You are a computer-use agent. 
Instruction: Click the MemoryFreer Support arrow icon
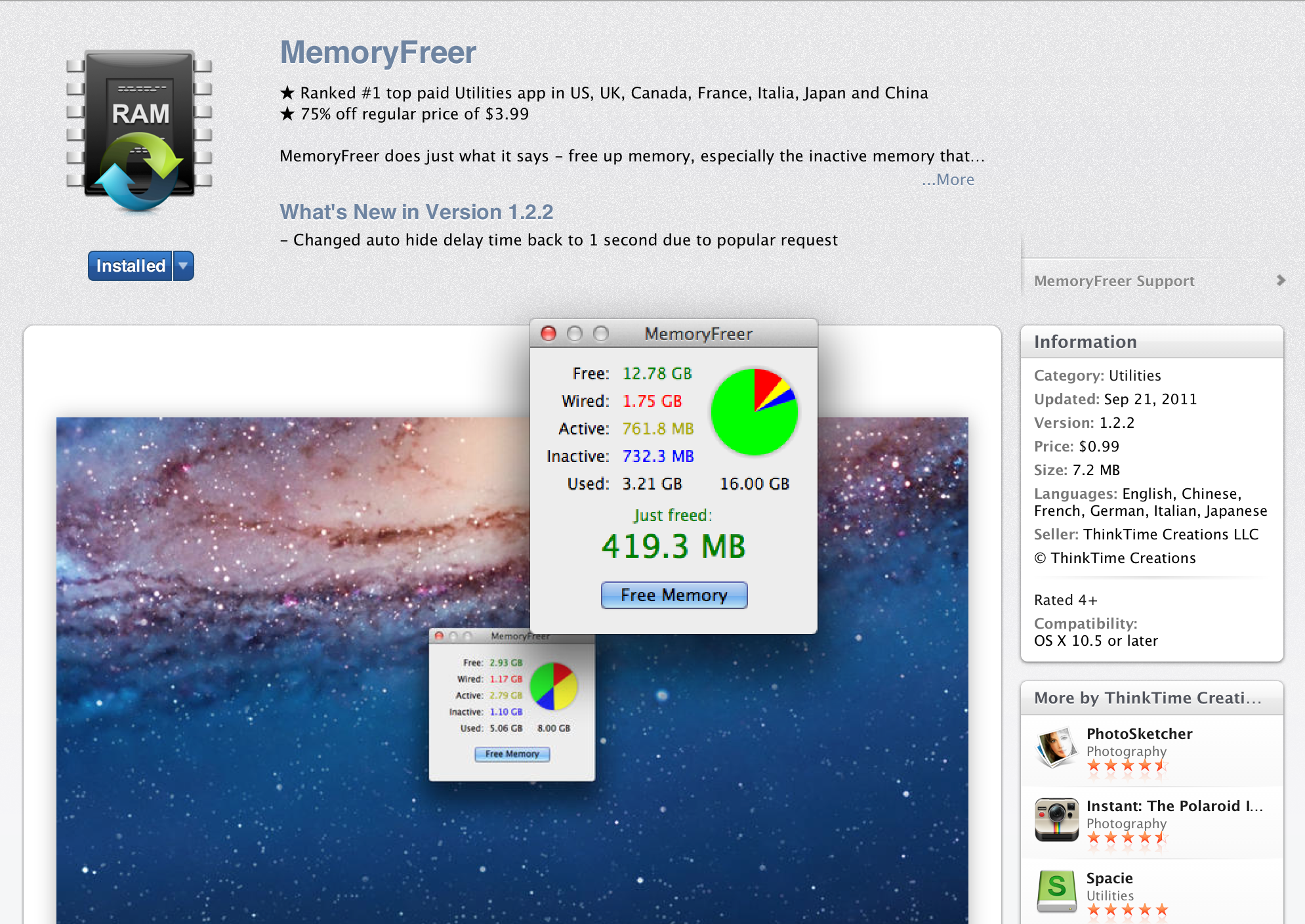pyautogui.click(x=1280, y=280)
